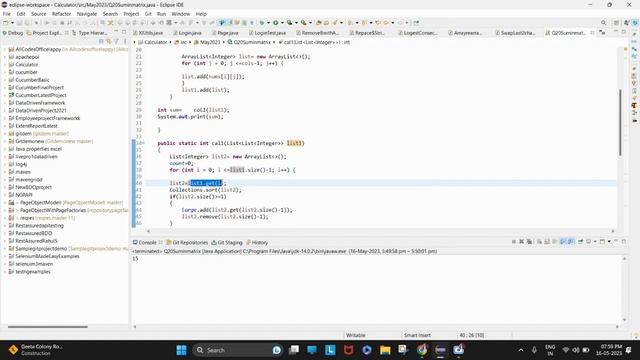Click the Debug bug icon in toolbar

[x=262, y=23]
